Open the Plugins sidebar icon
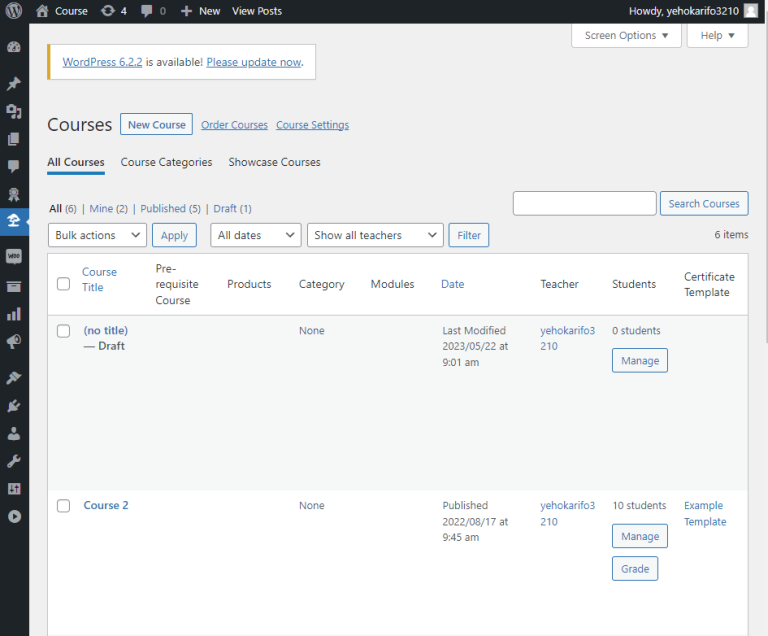Screen dimensions: 768x636 [x=14, y=406]
